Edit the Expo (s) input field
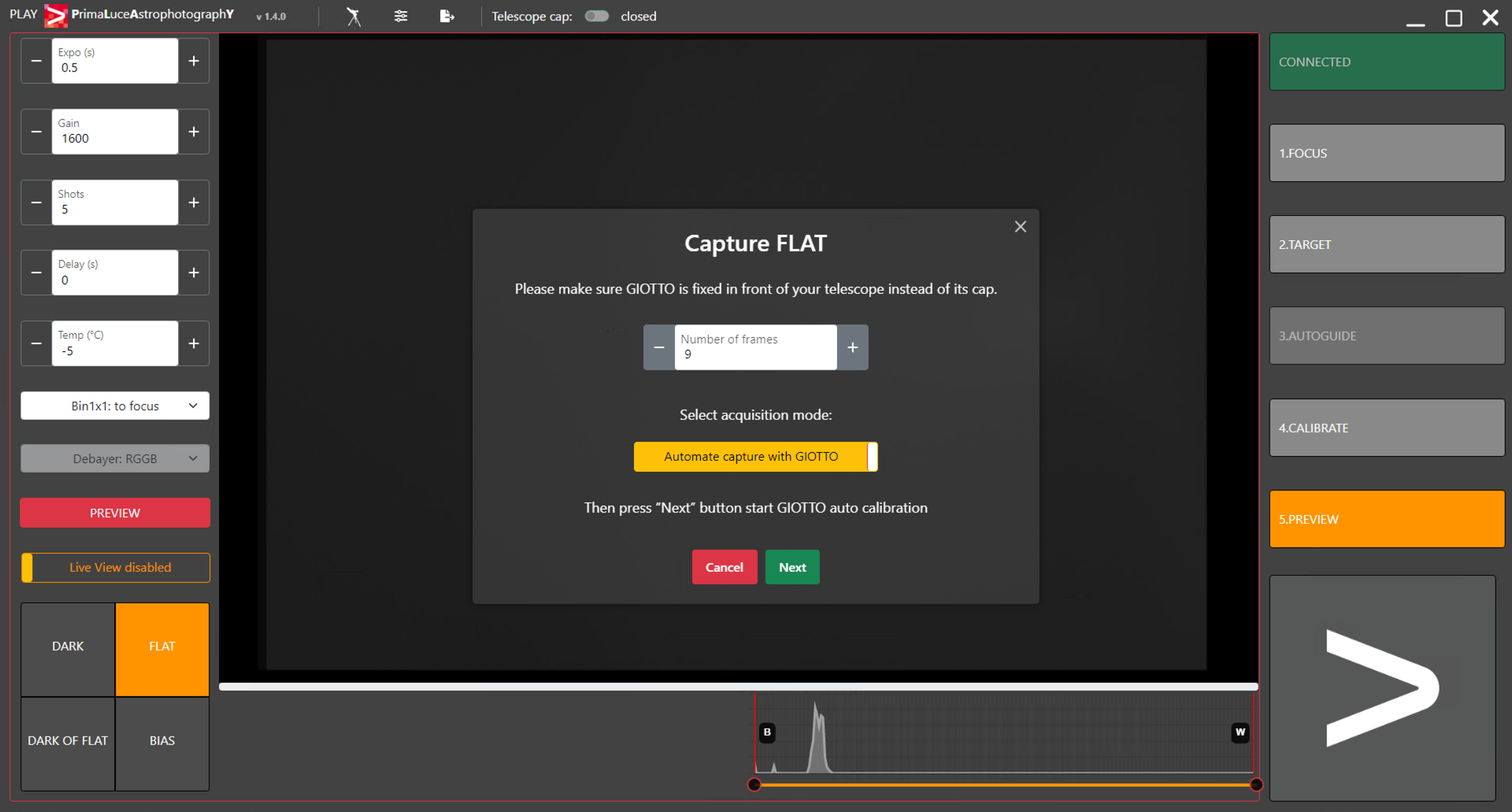The height and width of the screenshot is (812, 1512). 115,61
